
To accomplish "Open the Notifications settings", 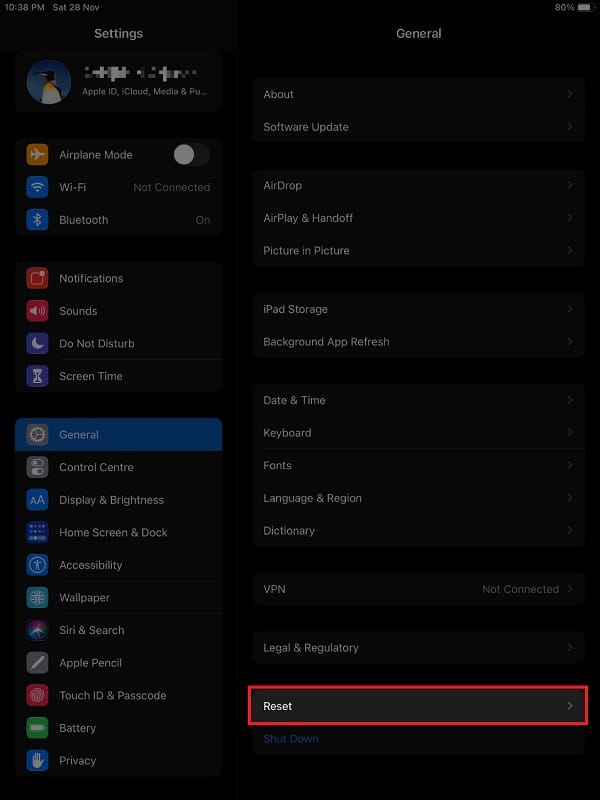I will pyautogui.click(x=118, y=278).
